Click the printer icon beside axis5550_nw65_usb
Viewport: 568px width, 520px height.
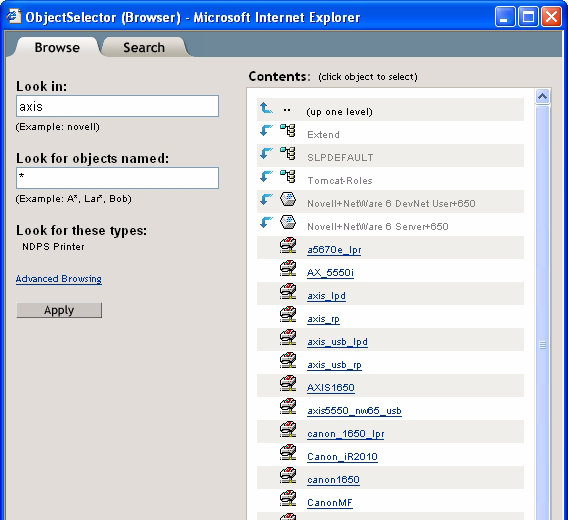click(288, 406)
